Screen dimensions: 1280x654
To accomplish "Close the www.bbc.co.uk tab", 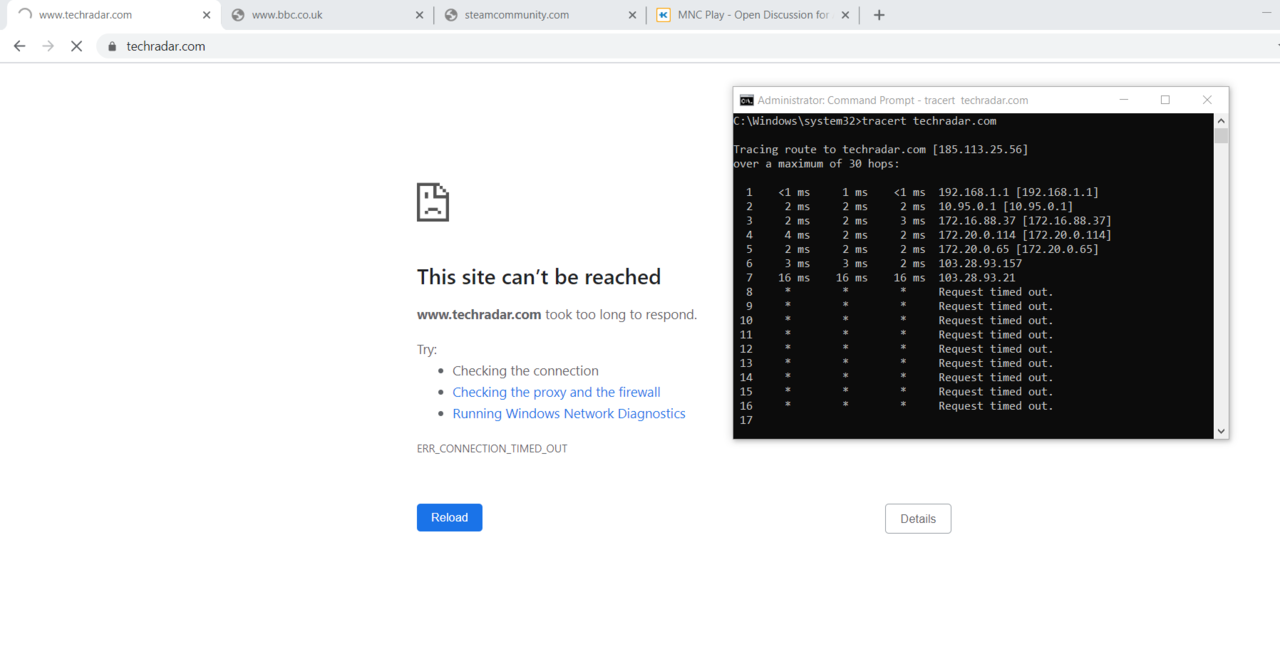I will [x=419, y=15].
